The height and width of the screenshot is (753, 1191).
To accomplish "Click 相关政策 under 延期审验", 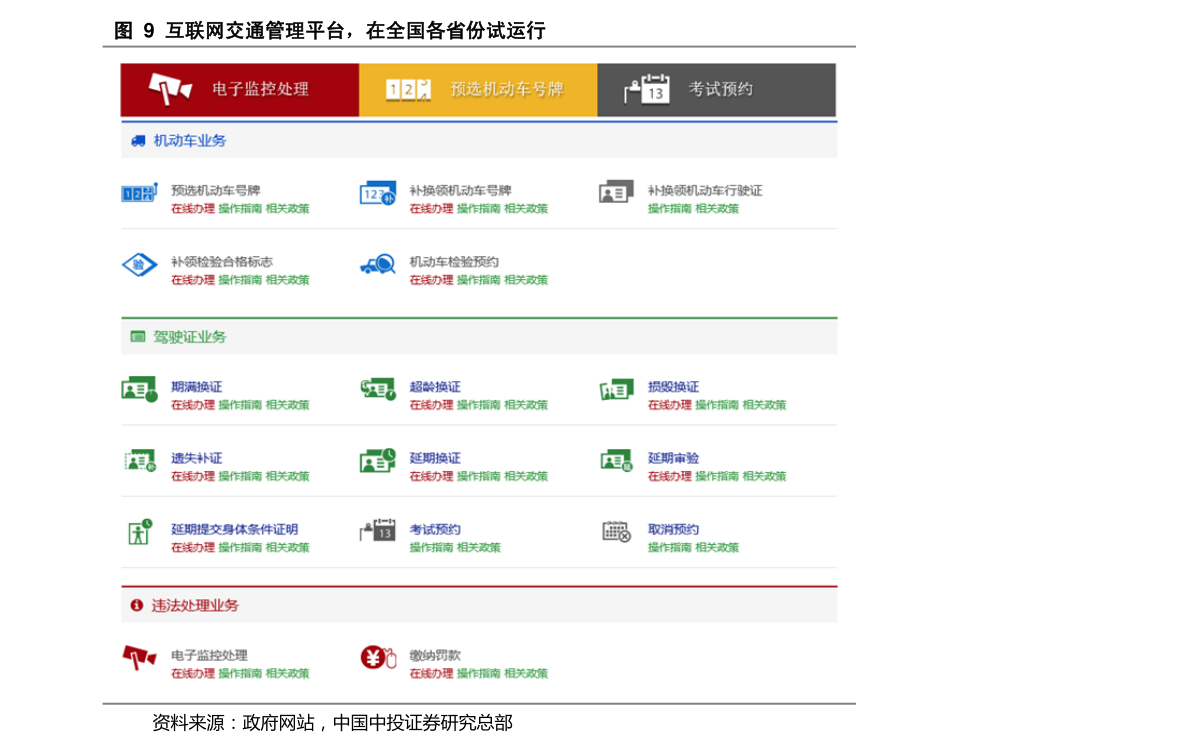I will (764, 476).
